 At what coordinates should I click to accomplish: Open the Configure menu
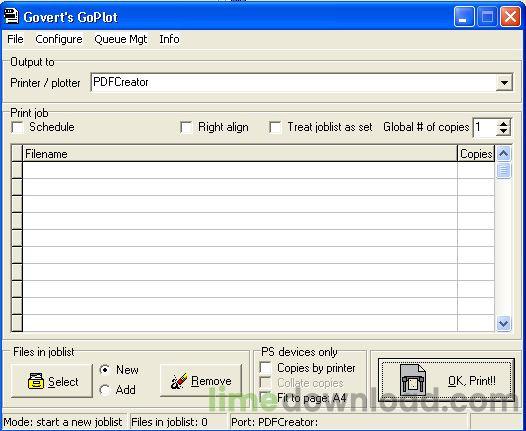click(59, 39)
